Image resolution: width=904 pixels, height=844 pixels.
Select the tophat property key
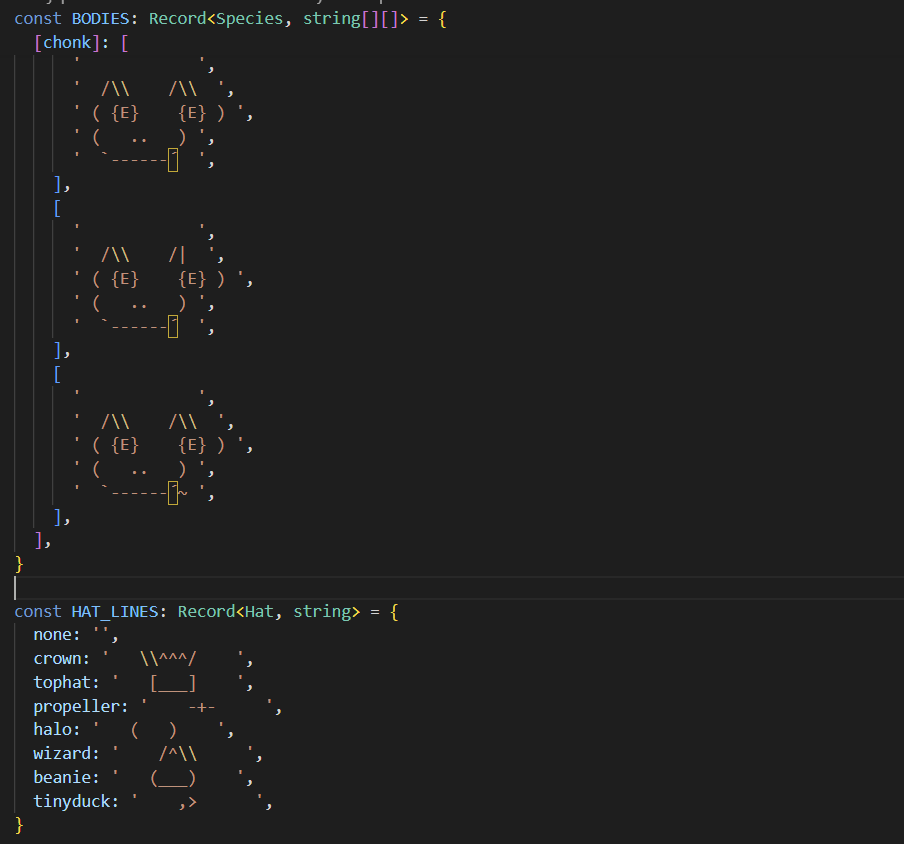tap(62, 682)
